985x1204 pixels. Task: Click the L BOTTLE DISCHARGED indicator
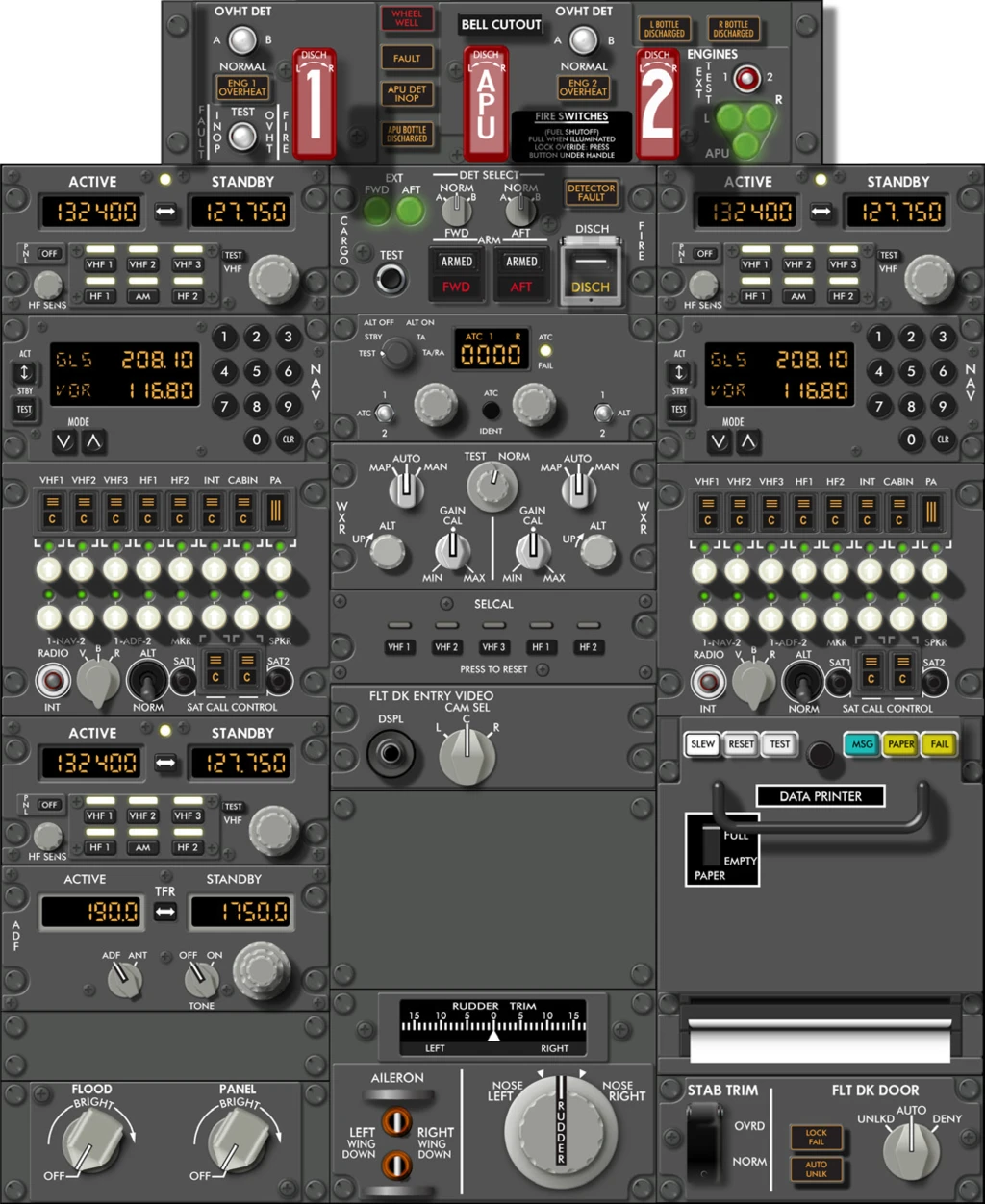tap(665, 29)
